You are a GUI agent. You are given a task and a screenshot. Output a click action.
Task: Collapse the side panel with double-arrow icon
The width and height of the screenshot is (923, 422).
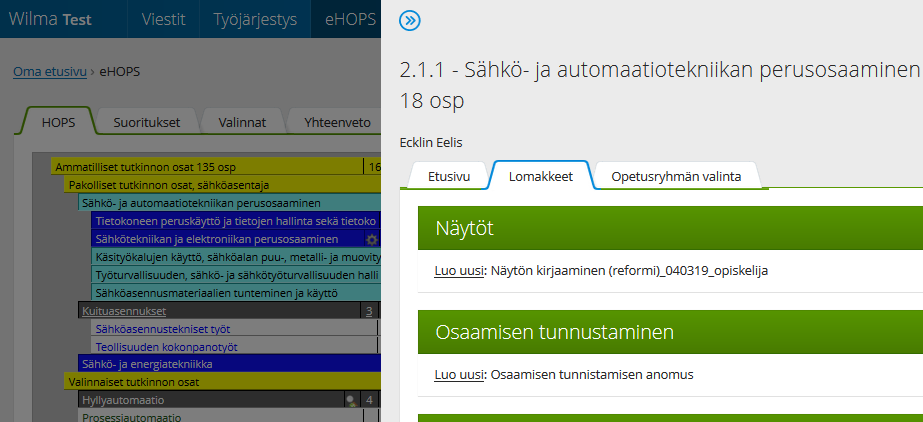point(409,20)
